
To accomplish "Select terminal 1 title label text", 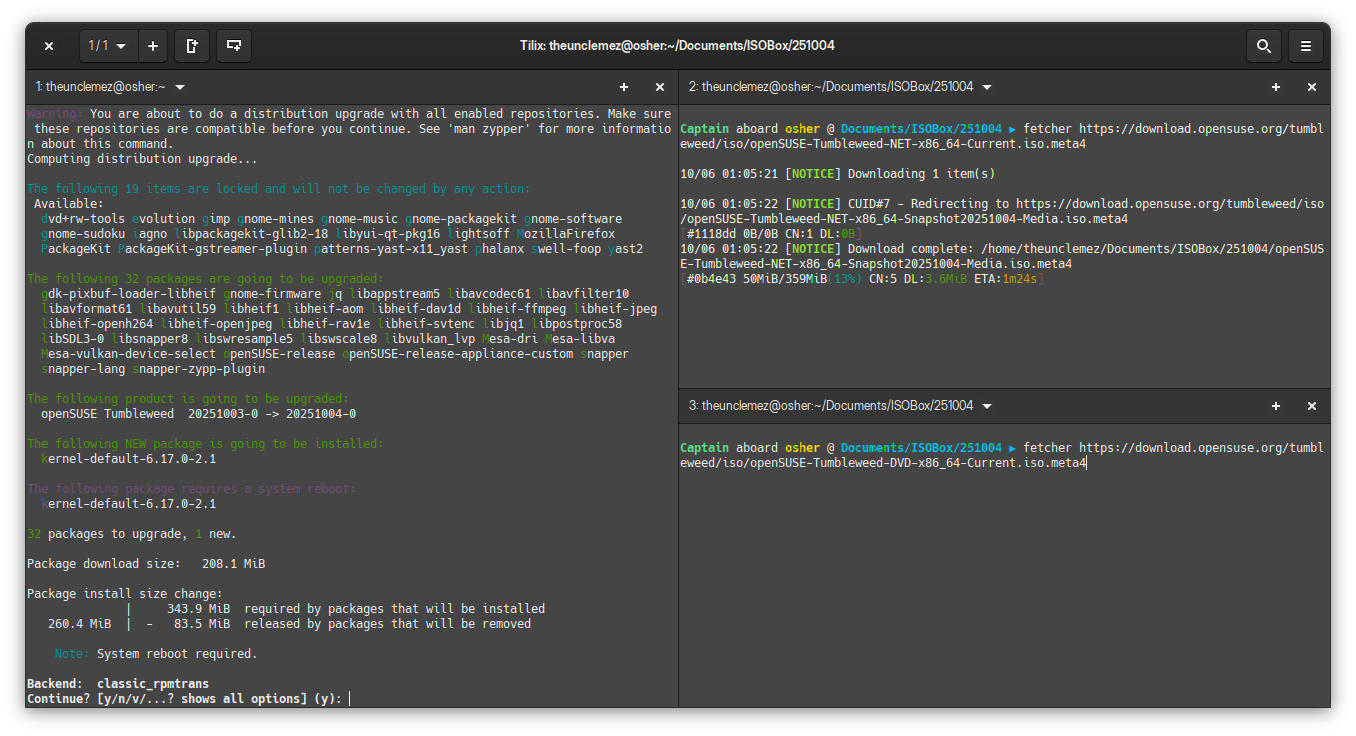I will [100, 88].
